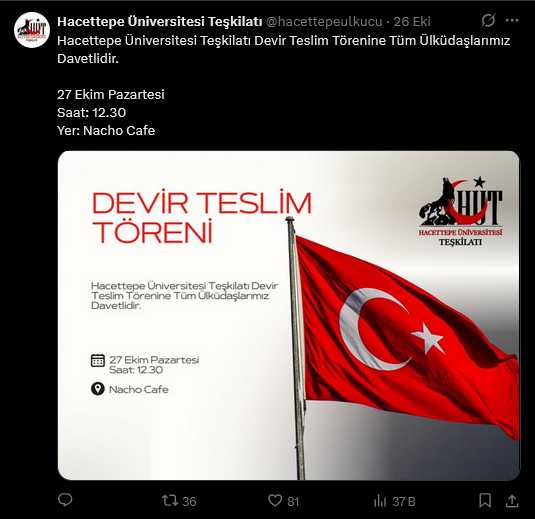
Task: Open the Hacettepe Üniversitesi Teşkilatı profile avatar
Action: 32,30
